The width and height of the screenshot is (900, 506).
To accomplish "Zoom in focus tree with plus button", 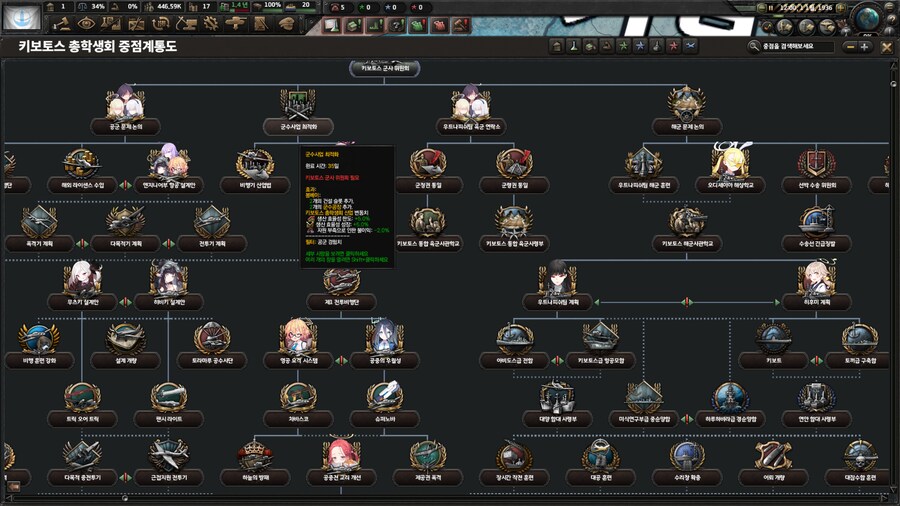I will [865, 46].
